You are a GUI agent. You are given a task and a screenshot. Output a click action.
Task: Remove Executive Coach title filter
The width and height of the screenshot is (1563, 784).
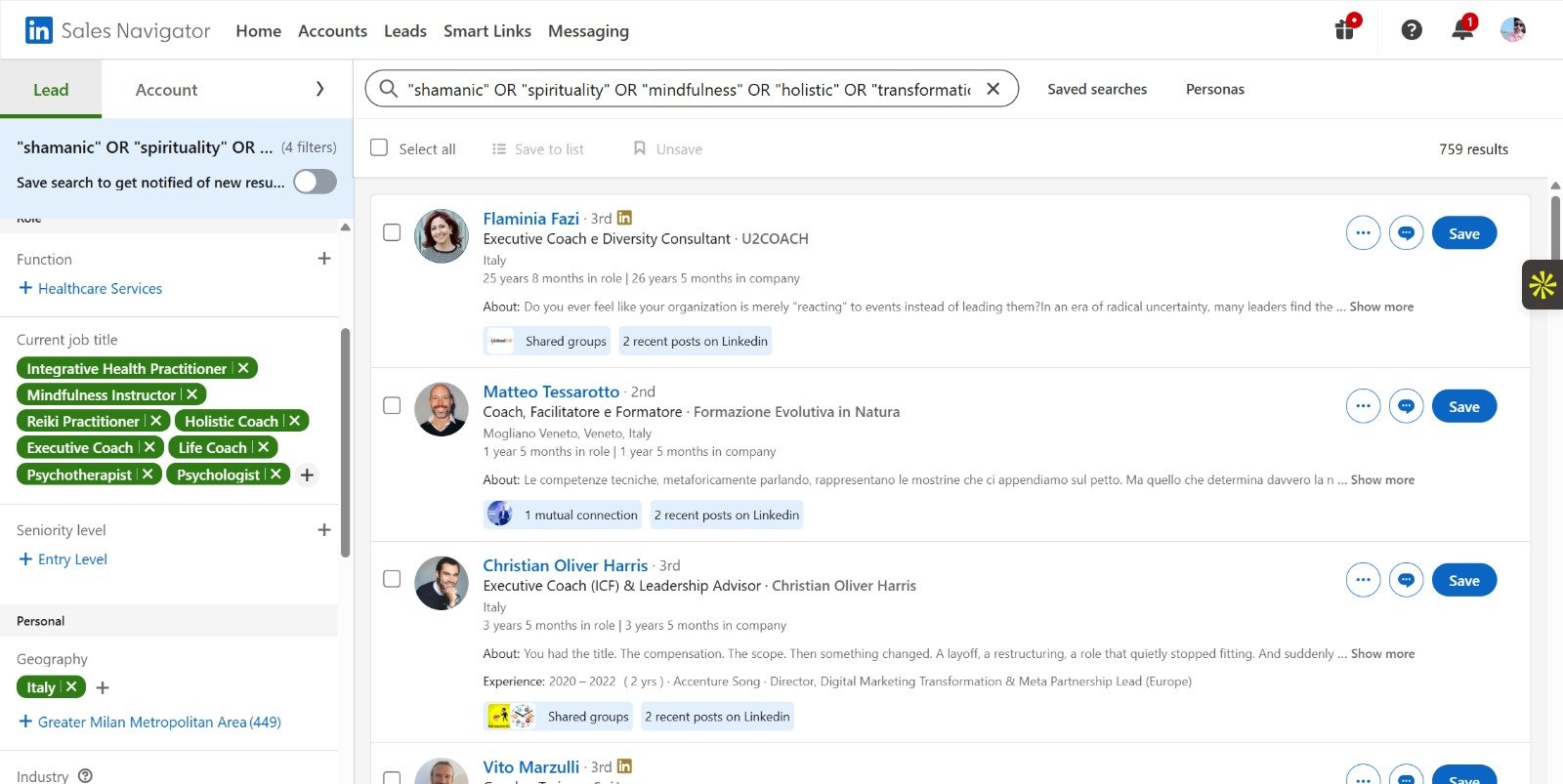(149, 447)
